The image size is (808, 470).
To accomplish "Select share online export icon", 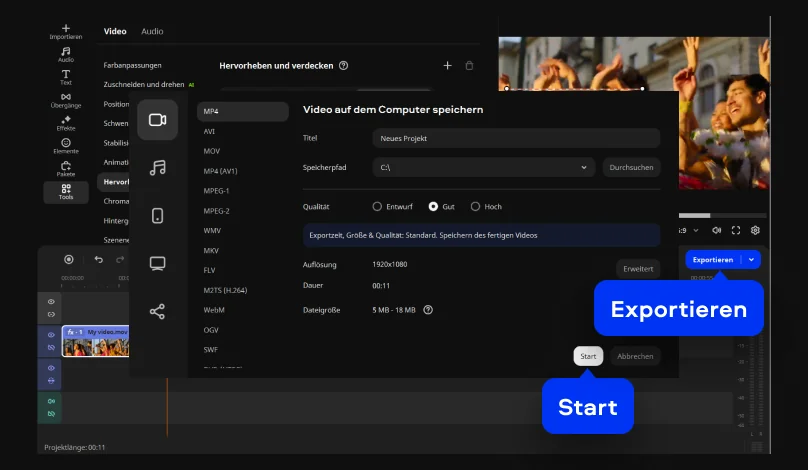I will click(x=157, y=311).
